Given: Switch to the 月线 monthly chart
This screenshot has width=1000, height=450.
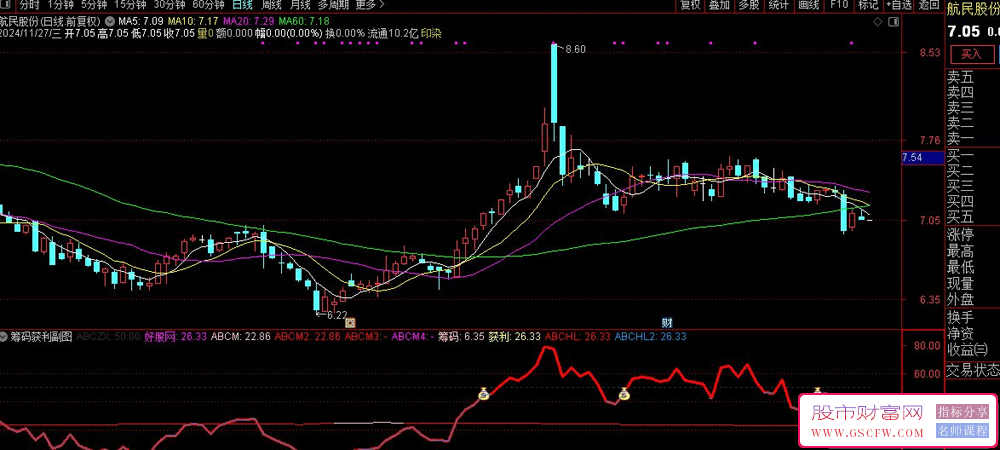Looking at the screenshot, I should tap(300, 5).
